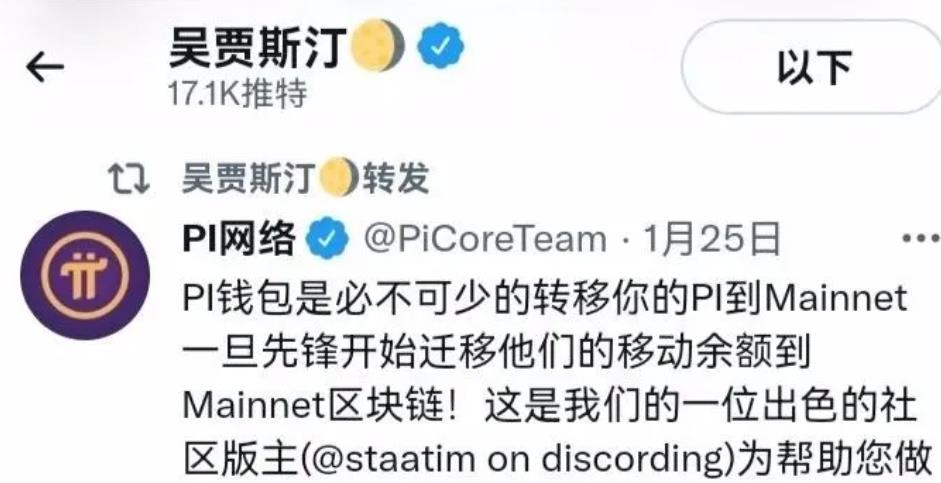
Task: Open the three-dot tweet options menu
Action: coord(921,239)
